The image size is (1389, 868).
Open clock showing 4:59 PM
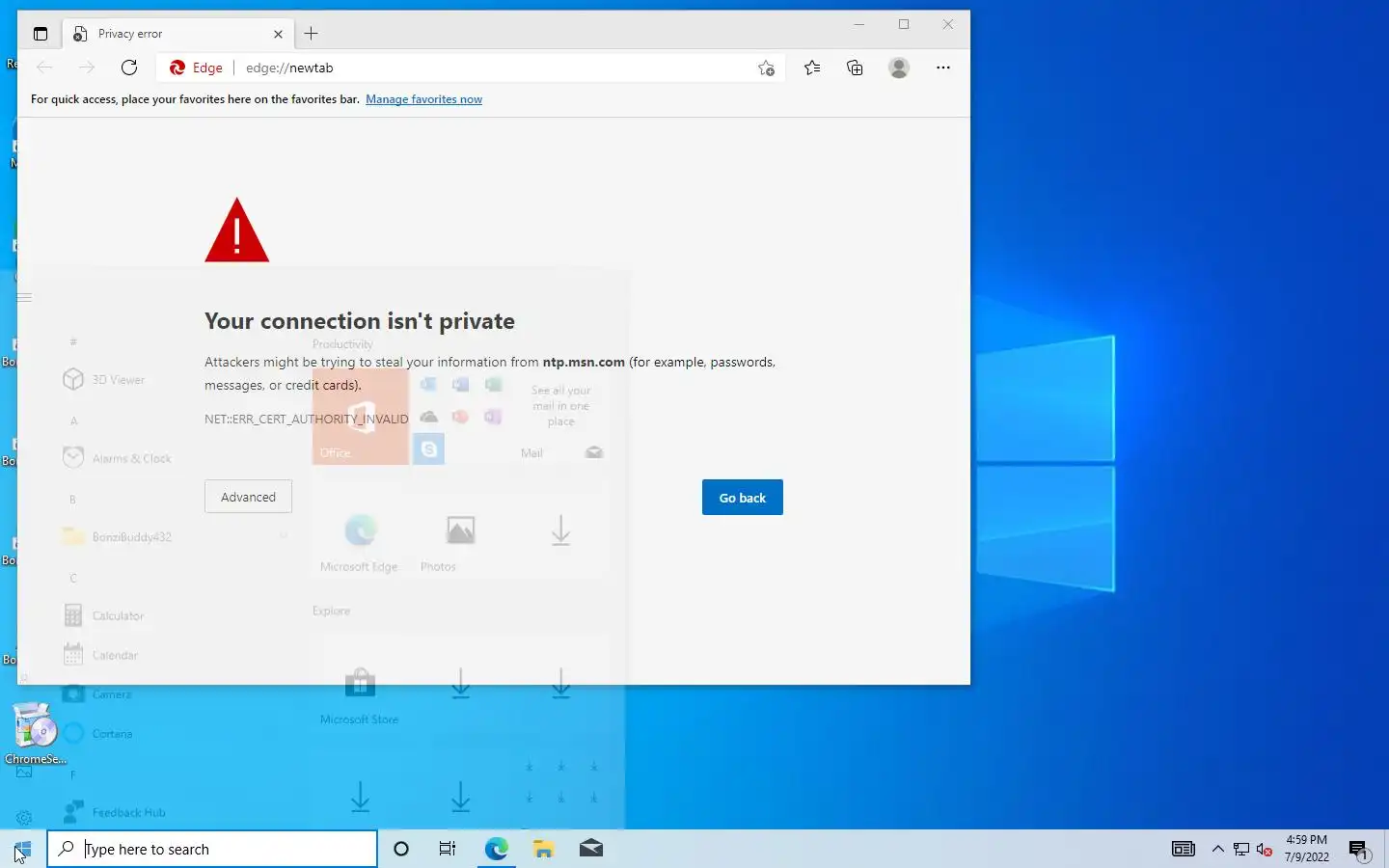coord(1306,849)
